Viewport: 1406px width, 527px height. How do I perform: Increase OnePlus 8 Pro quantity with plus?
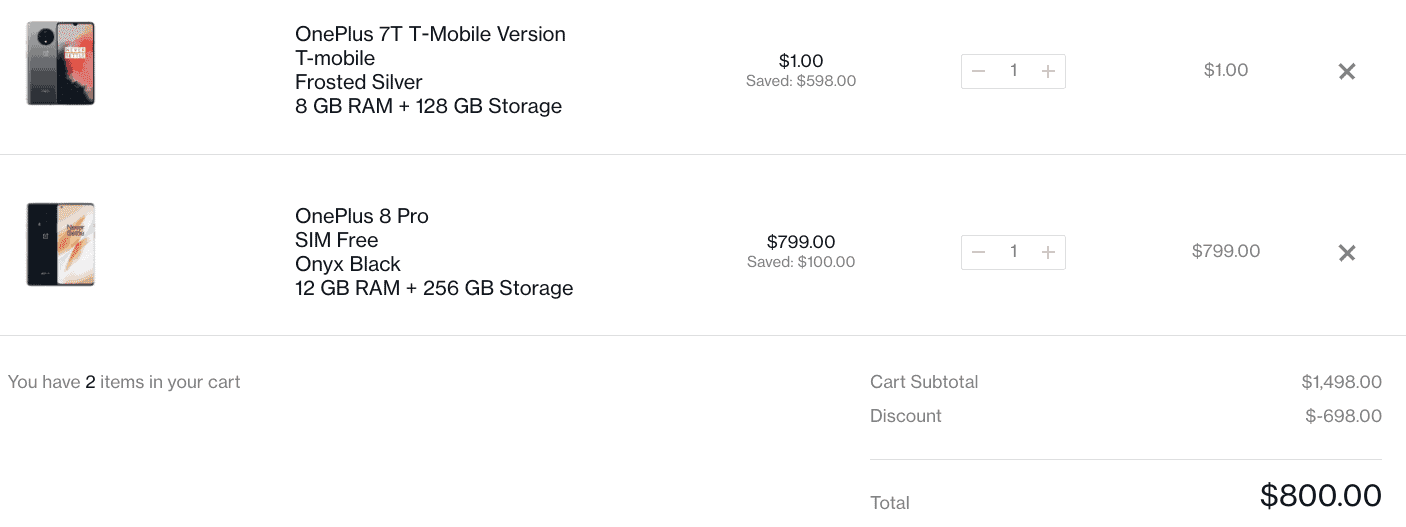point(1048,252)
